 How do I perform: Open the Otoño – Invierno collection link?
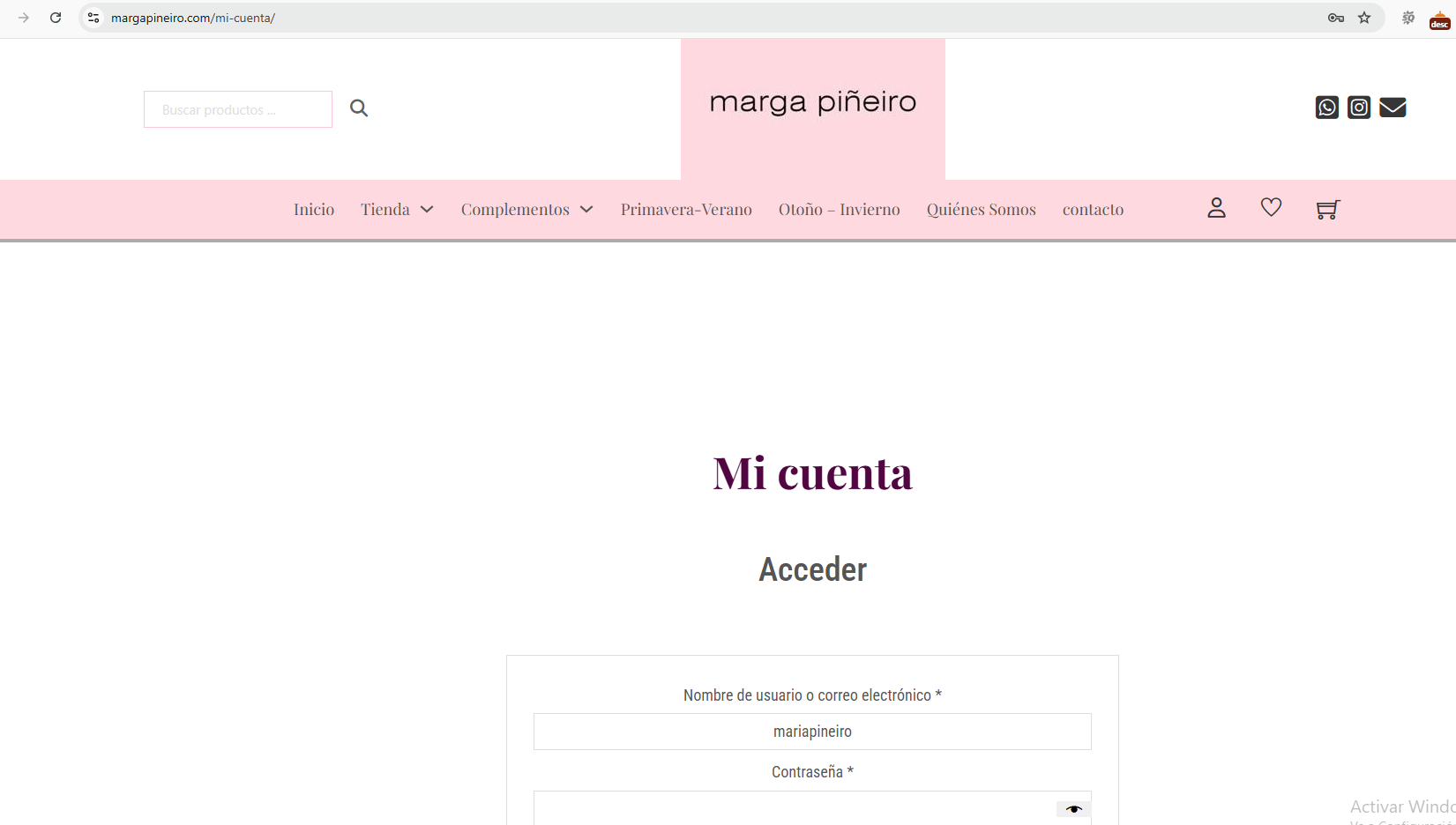tap(839, 210)
